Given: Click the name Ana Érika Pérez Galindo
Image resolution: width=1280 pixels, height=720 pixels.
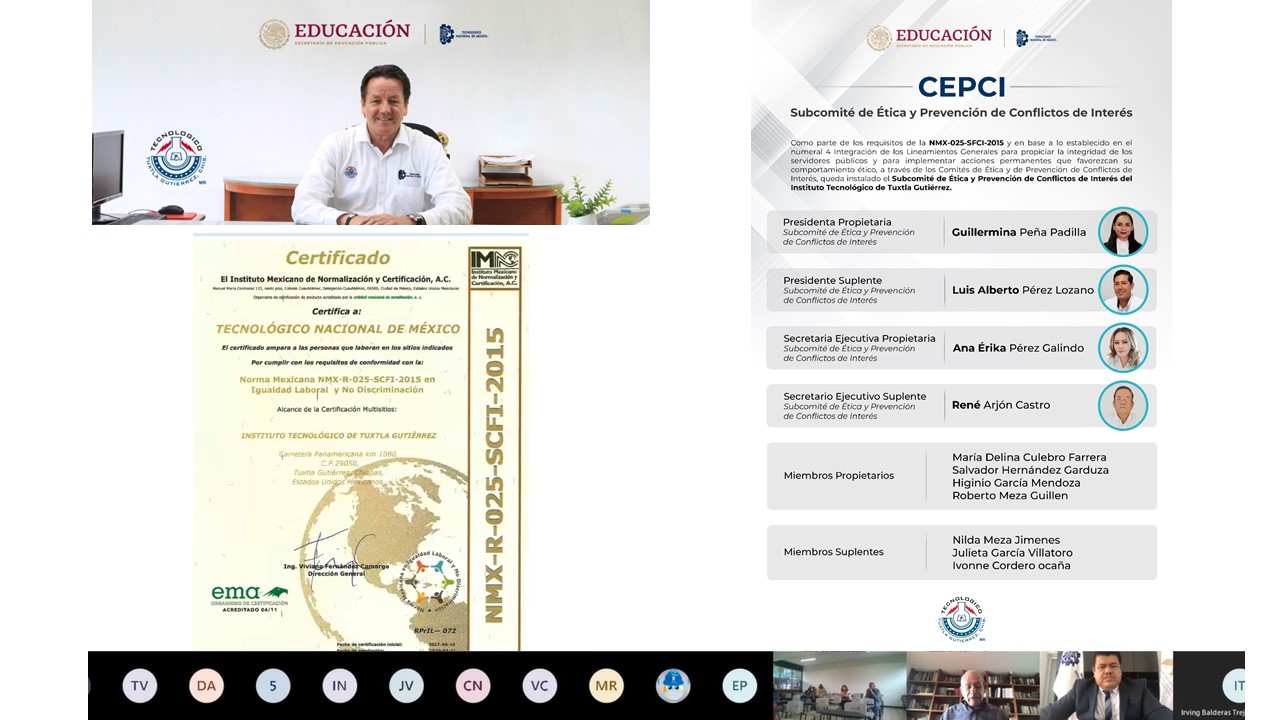Looking at the screenshot, I should (1018, 348).
